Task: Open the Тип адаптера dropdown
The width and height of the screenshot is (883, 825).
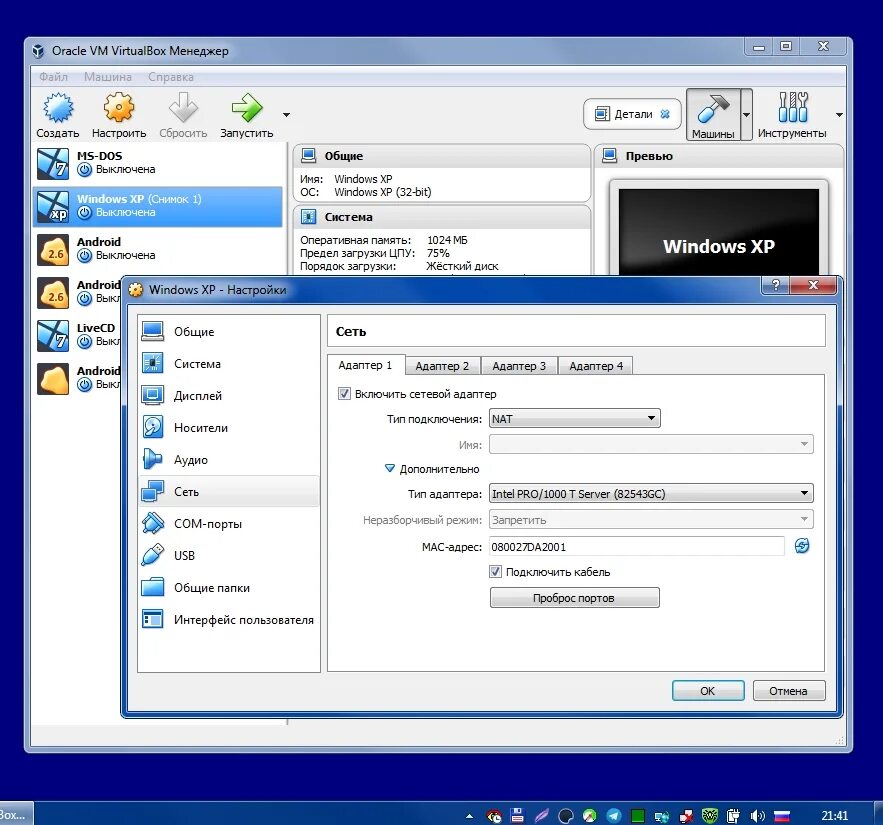Action: 651,494
